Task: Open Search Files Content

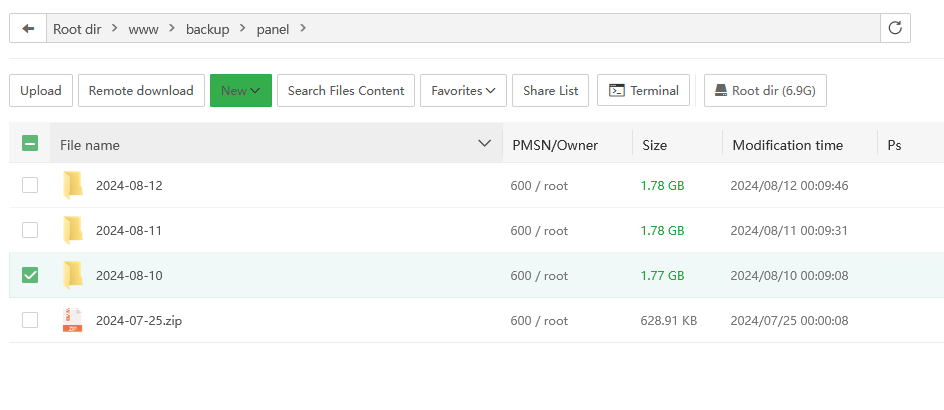Action: 346,90
